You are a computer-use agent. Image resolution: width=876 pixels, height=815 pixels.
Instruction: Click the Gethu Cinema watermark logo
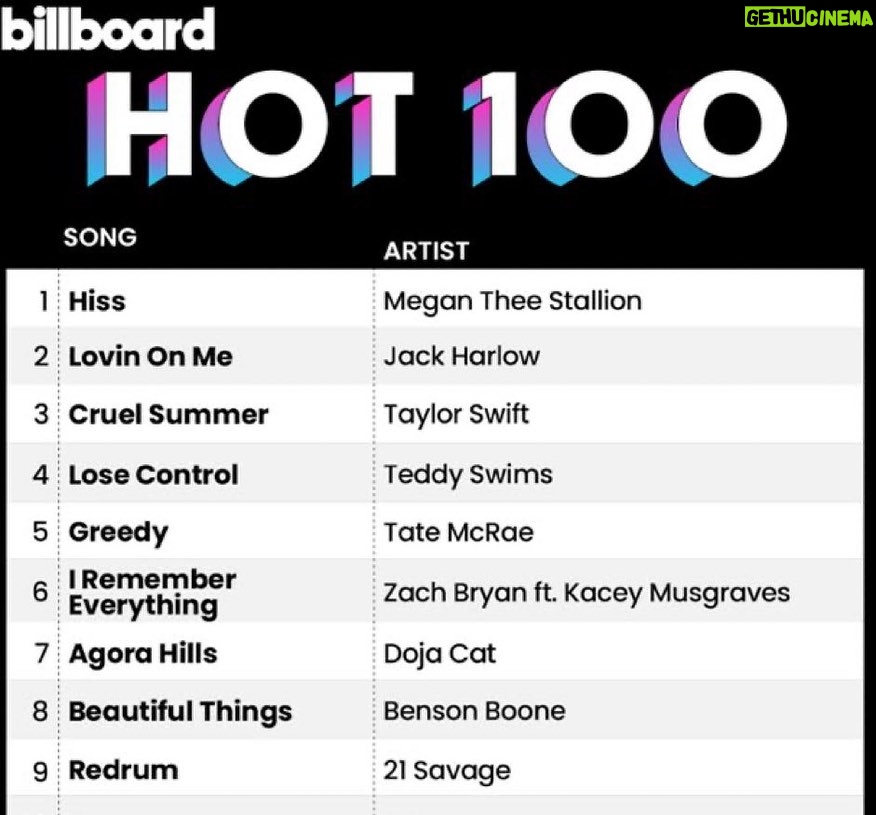(x=809, y=19)
